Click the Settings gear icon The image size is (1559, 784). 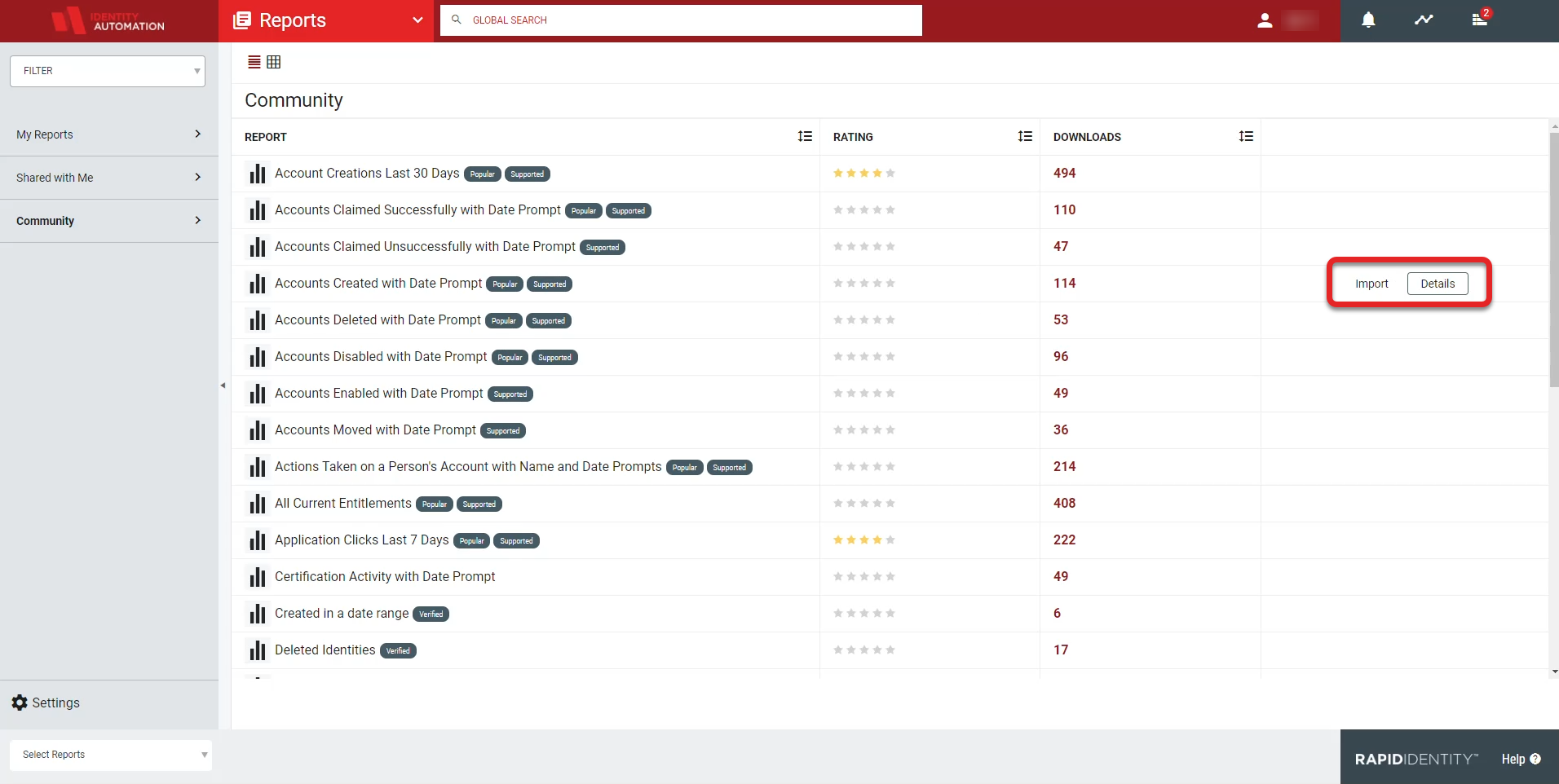tap(20, 703)
